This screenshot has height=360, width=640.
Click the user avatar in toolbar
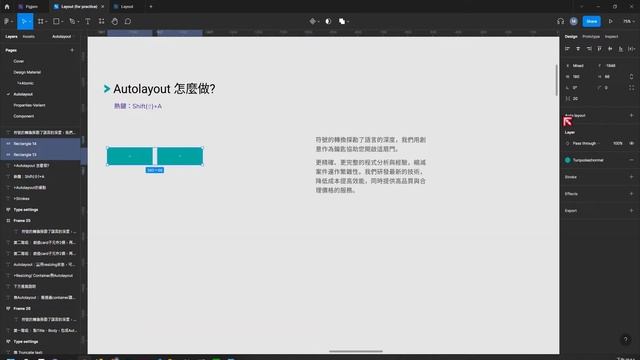[x=573, y=21]
